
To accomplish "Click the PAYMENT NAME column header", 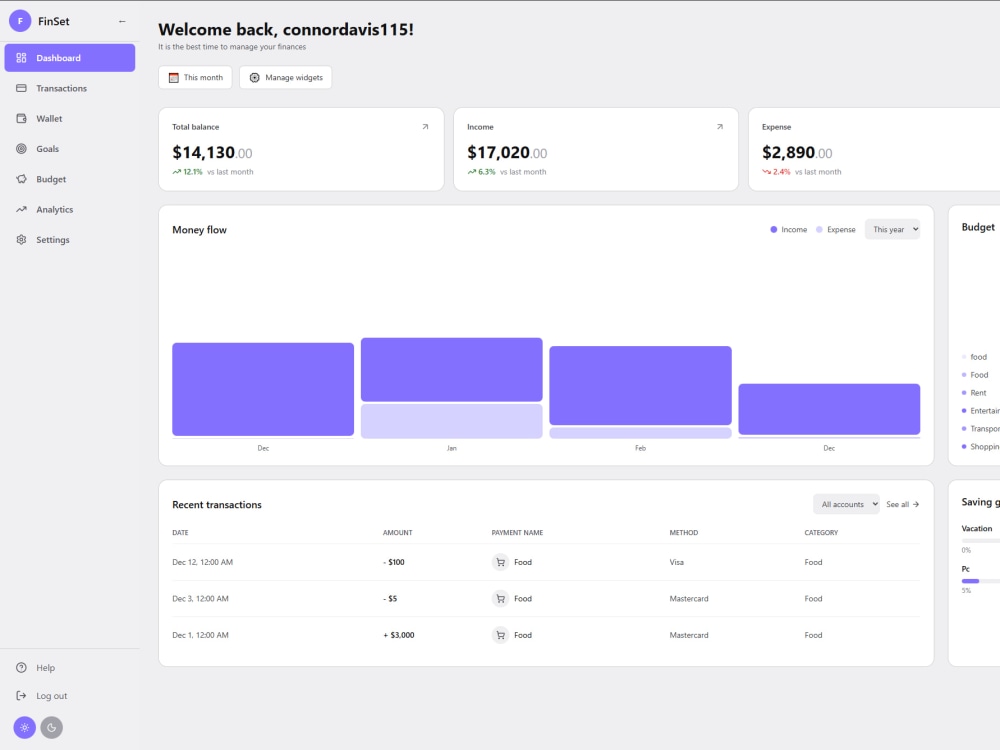I will point(517,533).
